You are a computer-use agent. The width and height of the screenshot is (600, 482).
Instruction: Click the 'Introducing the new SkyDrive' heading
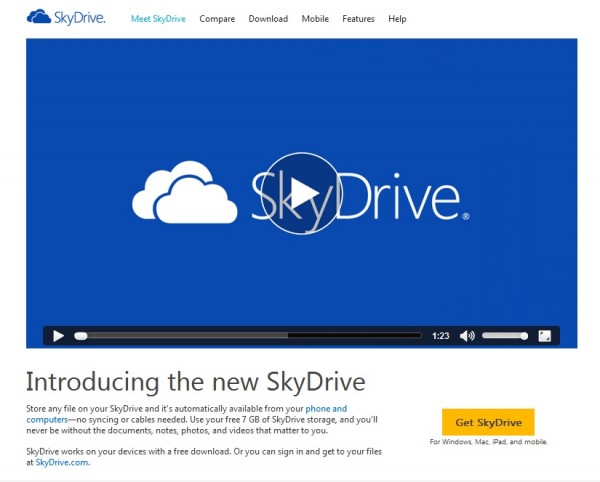[x=196, y=382]
